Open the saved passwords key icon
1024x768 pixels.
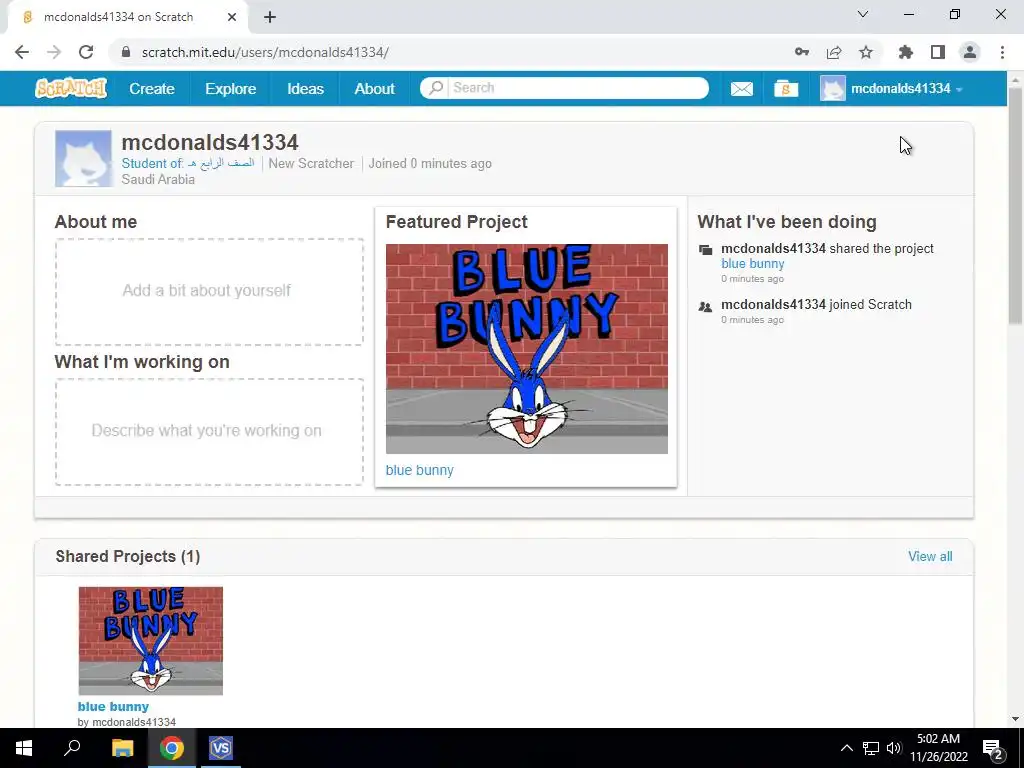pyautogui.click(x=802, y=52)
